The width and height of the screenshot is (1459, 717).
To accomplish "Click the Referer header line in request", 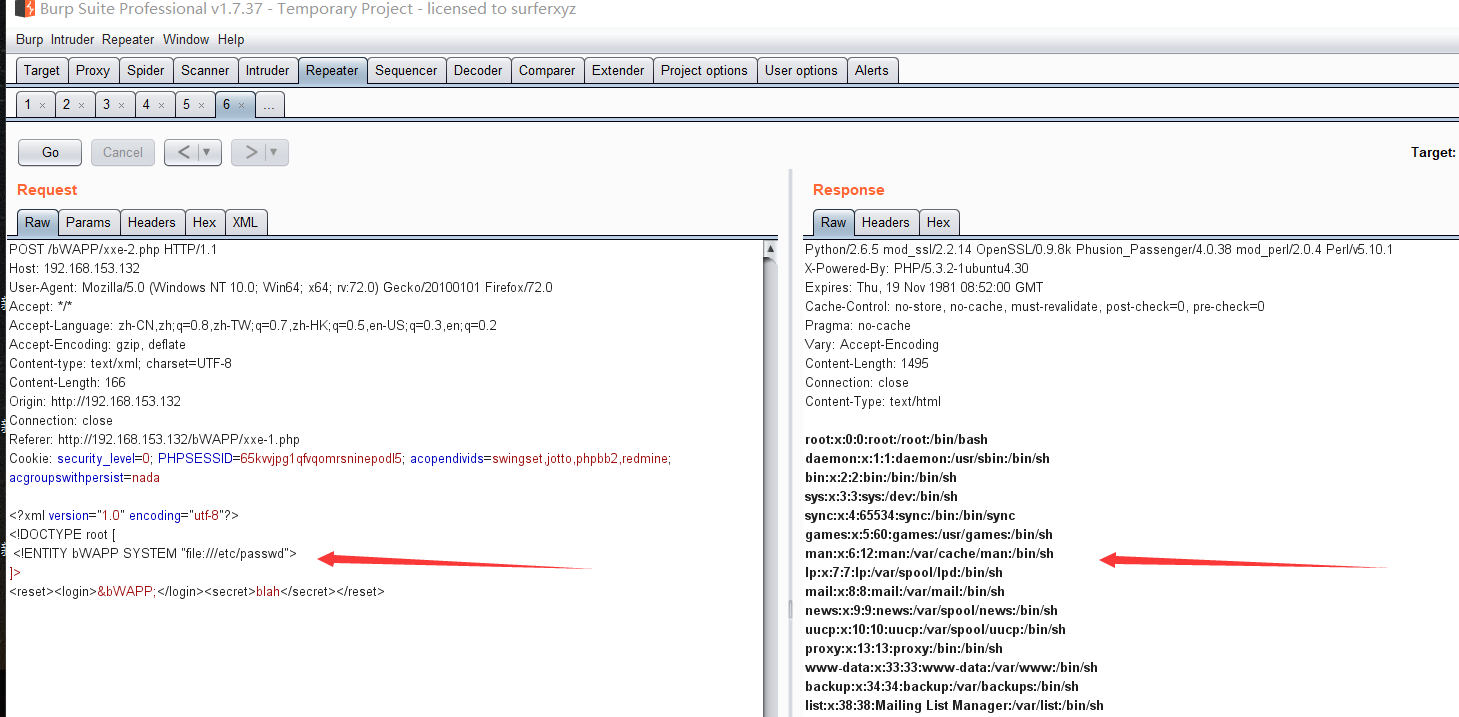I will pyautogui.click(x=154, y=439).
